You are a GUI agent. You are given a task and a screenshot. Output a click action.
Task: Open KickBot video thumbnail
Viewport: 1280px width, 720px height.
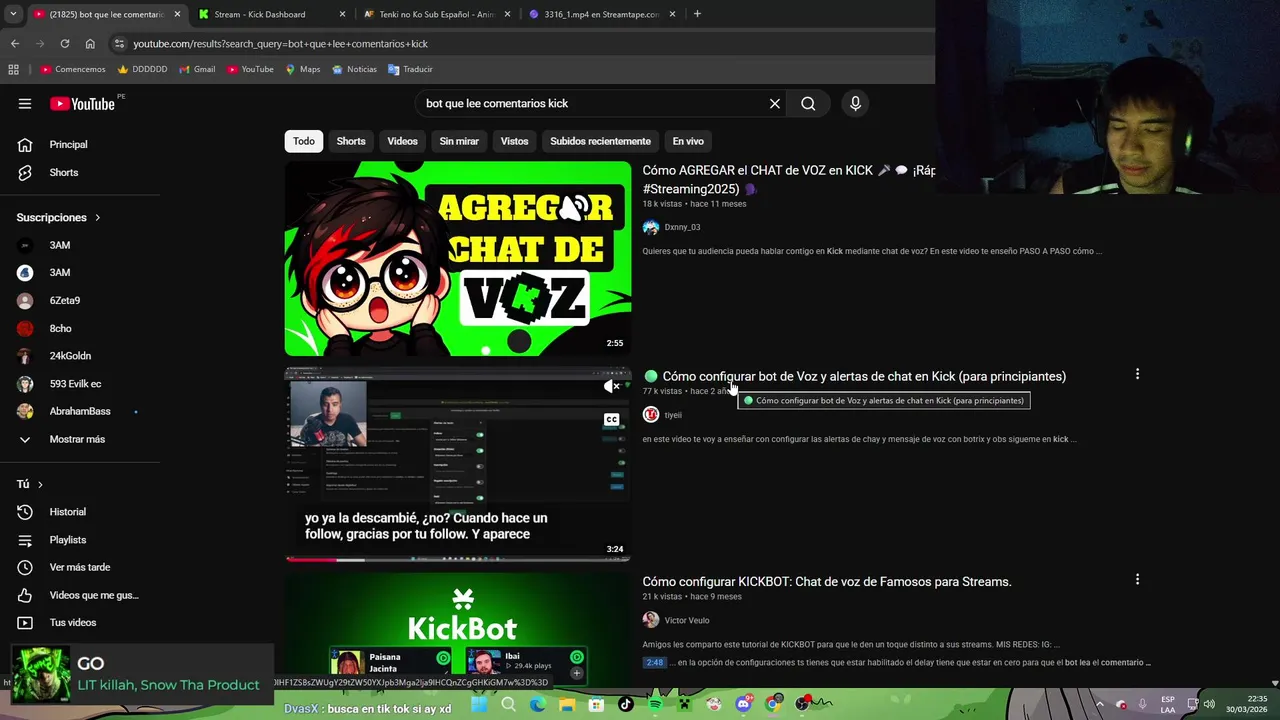(458, 628)
